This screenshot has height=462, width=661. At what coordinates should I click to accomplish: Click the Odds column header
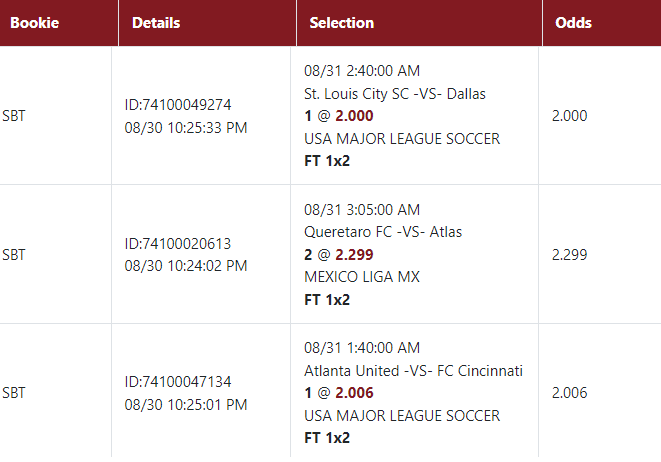(x=572, y=22)
